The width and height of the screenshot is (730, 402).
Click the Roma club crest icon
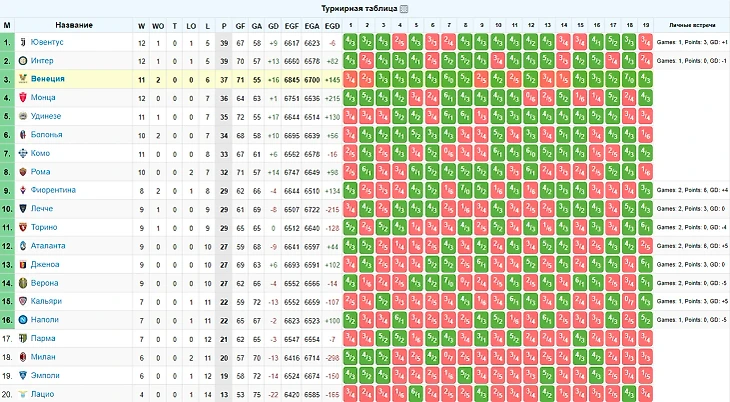pyautogui.click(x=23, y=172)
